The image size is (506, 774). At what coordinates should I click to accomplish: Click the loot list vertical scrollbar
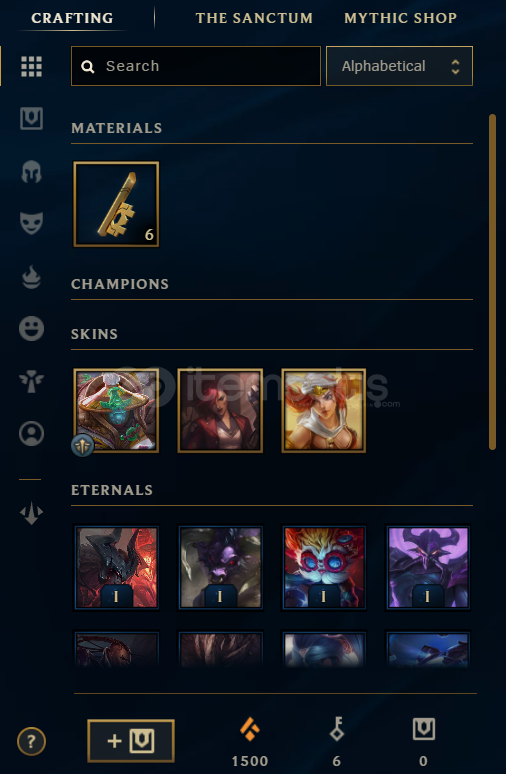coord(492,282)
